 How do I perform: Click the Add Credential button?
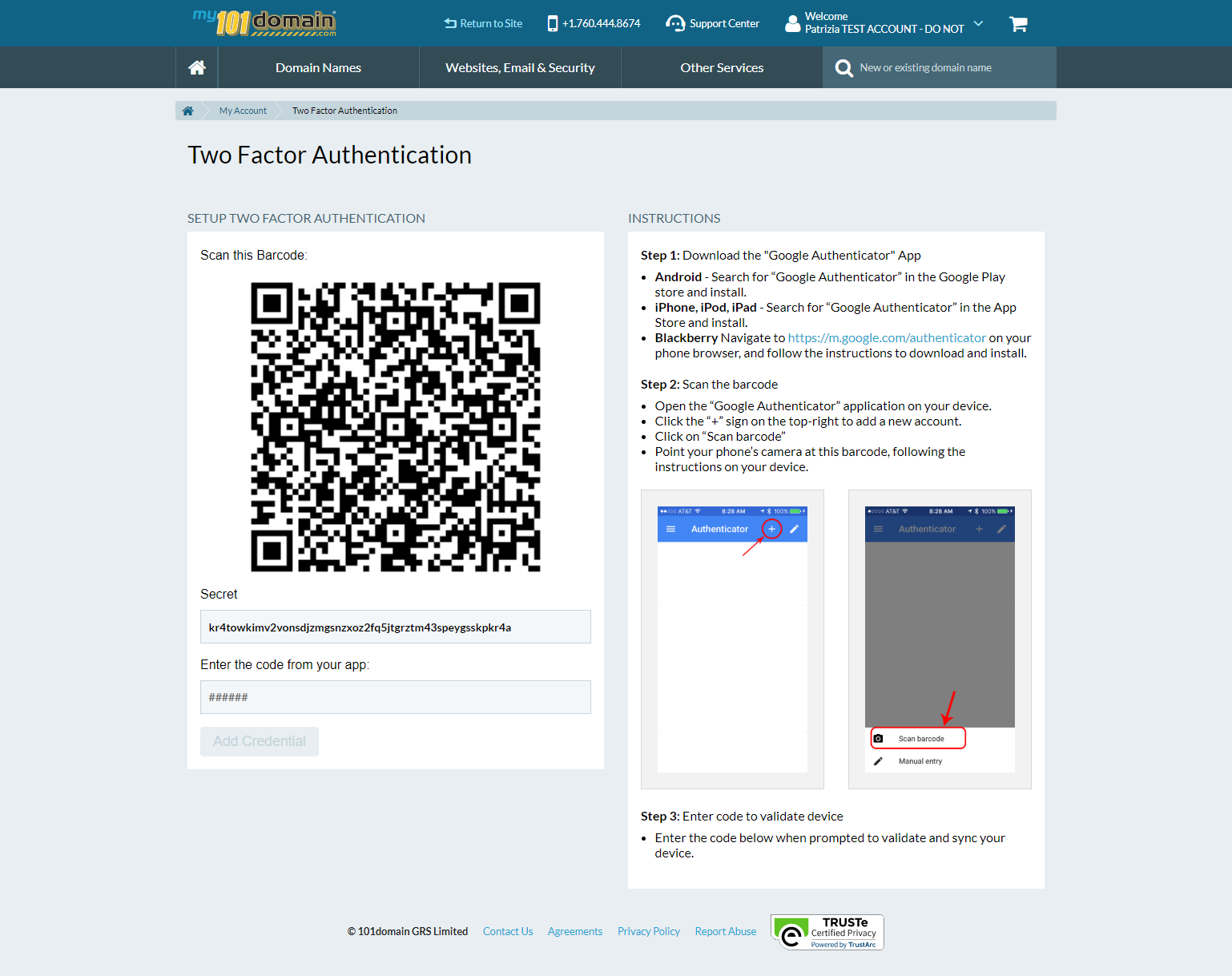coord(260,741)
